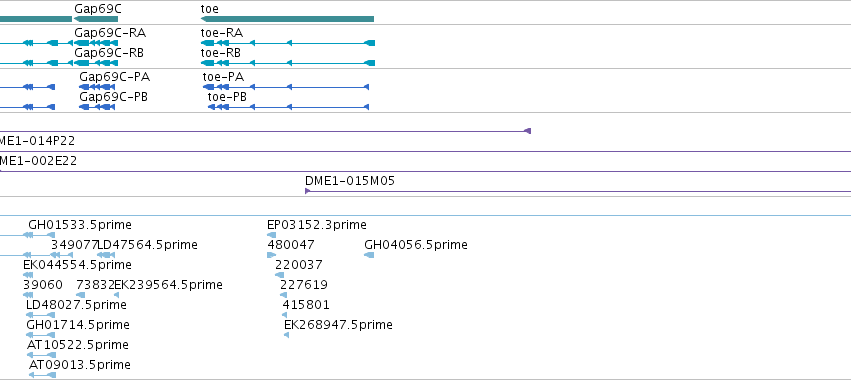
Task: Click the EK268947.5prime EST arrow
Action: [287, 335]
